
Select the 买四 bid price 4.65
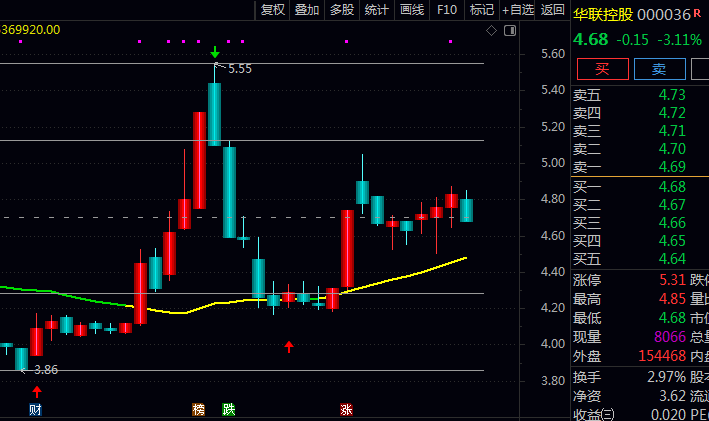click(x=672, y=241)
